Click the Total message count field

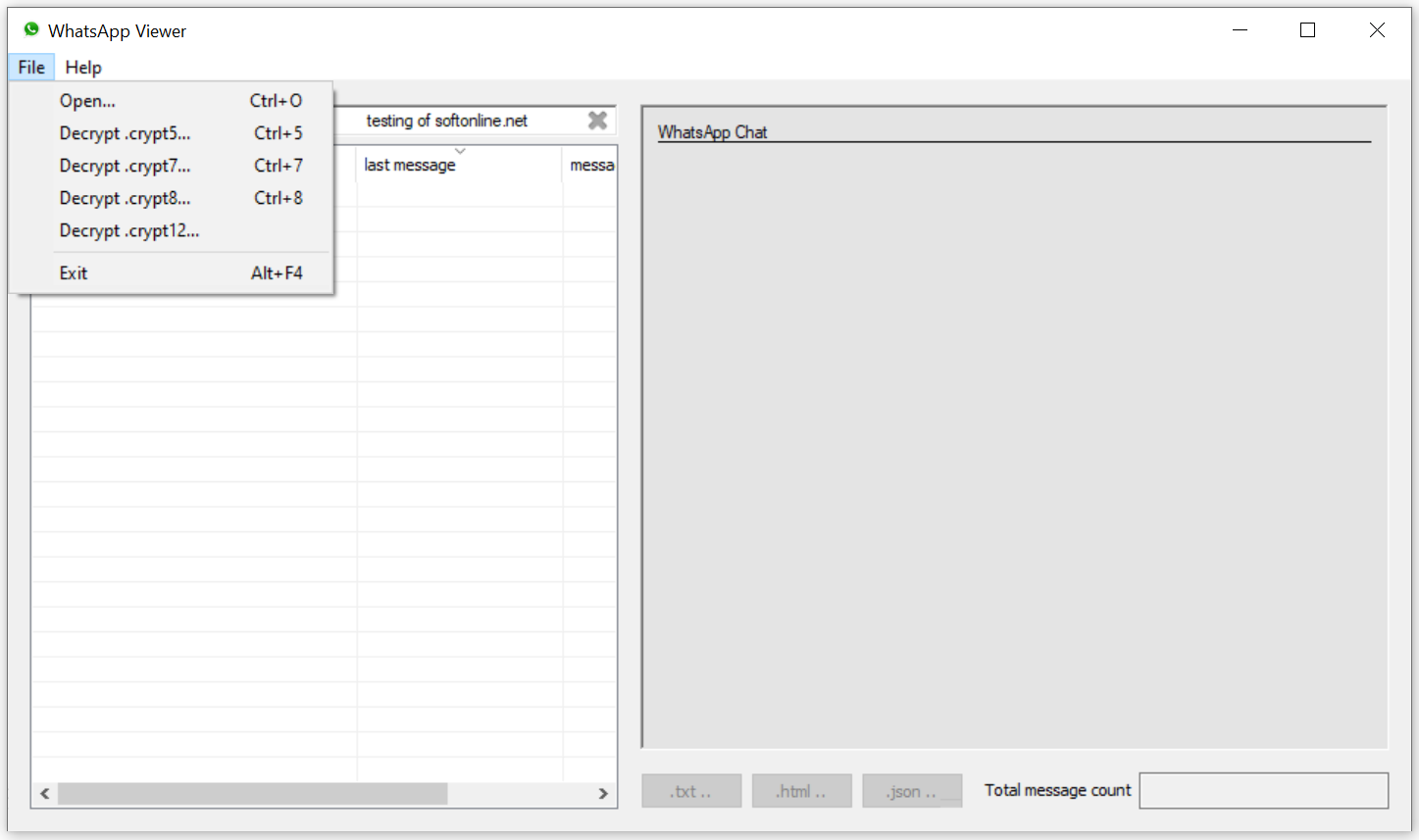pos(1264,791)
